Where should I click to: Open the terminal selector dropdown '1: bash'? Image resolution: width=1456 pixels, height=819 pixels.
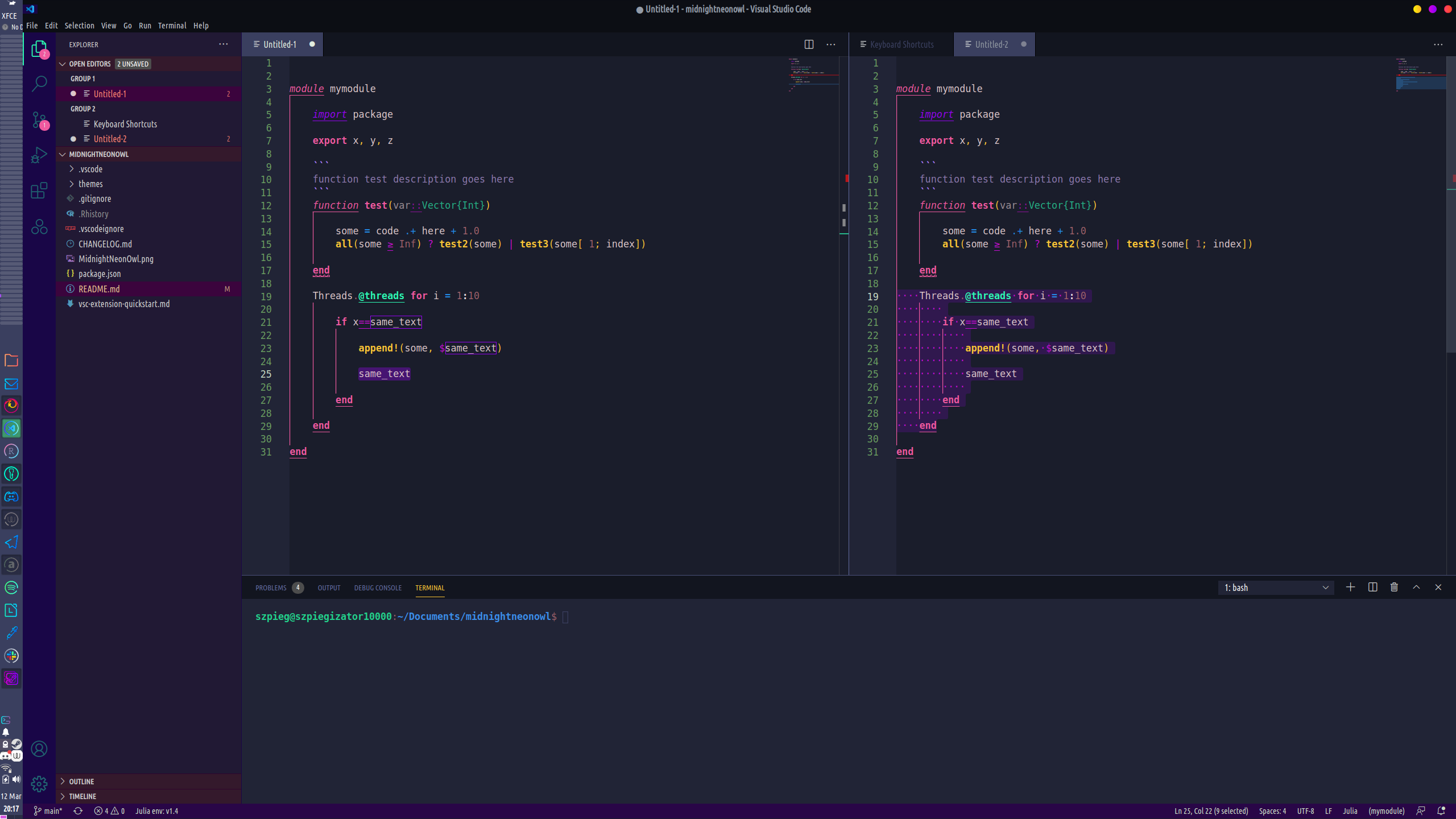point(1276,588)
